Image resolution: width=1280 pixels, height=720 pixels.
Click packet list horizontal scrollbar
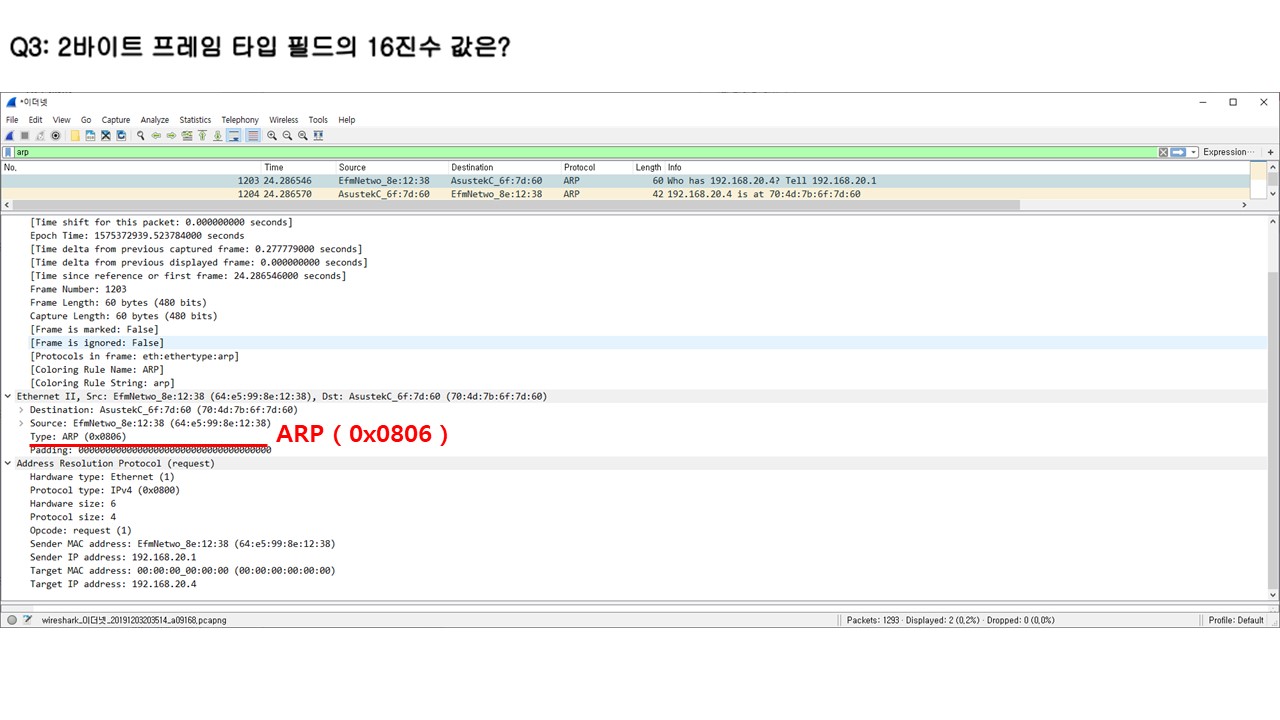(x=515, y=205)
